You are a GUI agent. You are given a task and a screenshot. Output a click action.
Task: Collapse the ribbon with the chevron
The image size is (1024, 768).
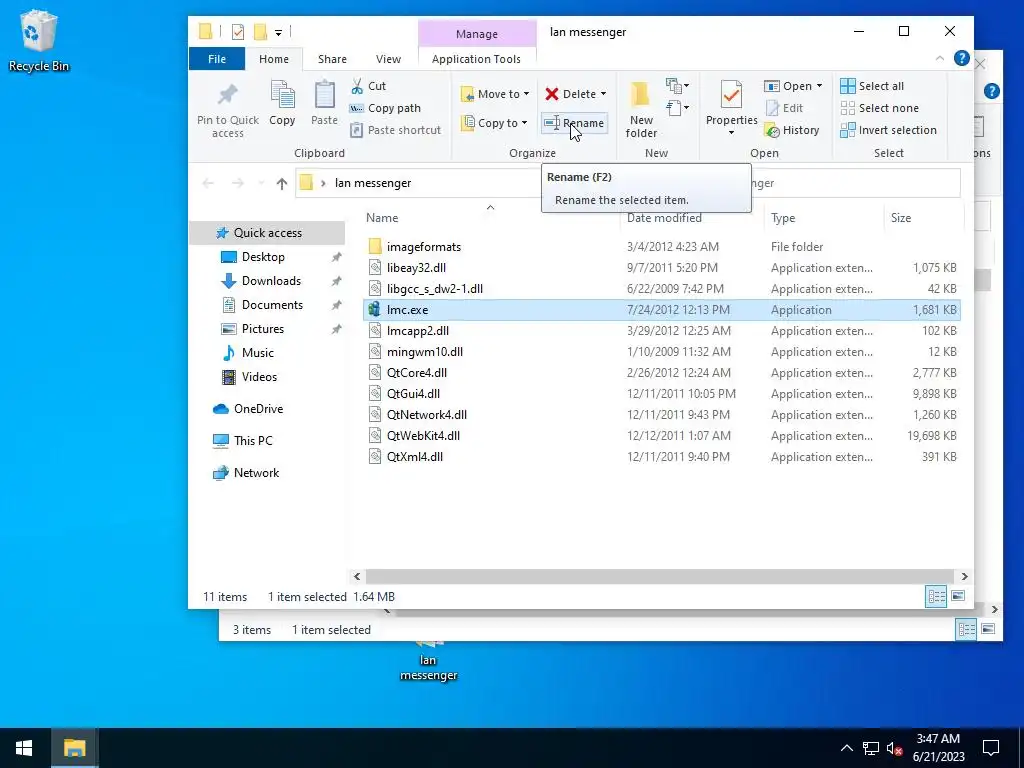tap(940, 58)
